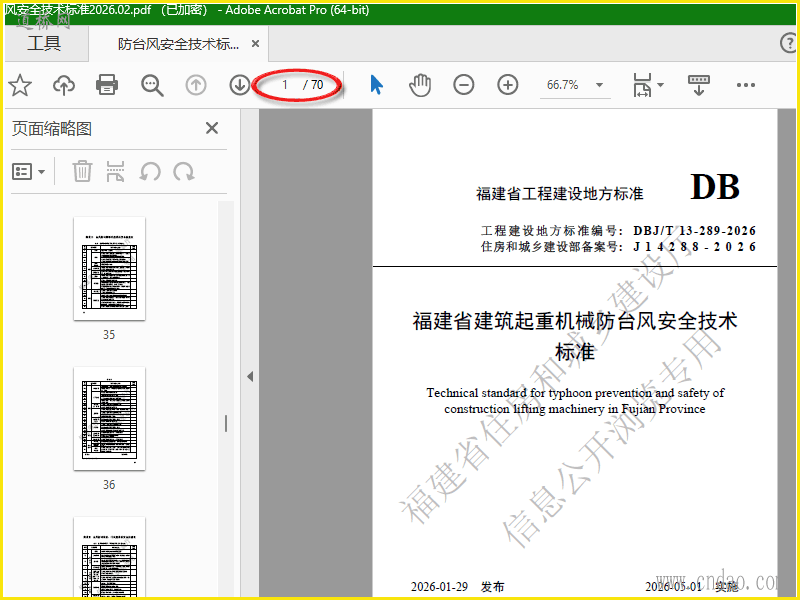
Task: Go to next page arrow
Action: click(x=239, y=85)
